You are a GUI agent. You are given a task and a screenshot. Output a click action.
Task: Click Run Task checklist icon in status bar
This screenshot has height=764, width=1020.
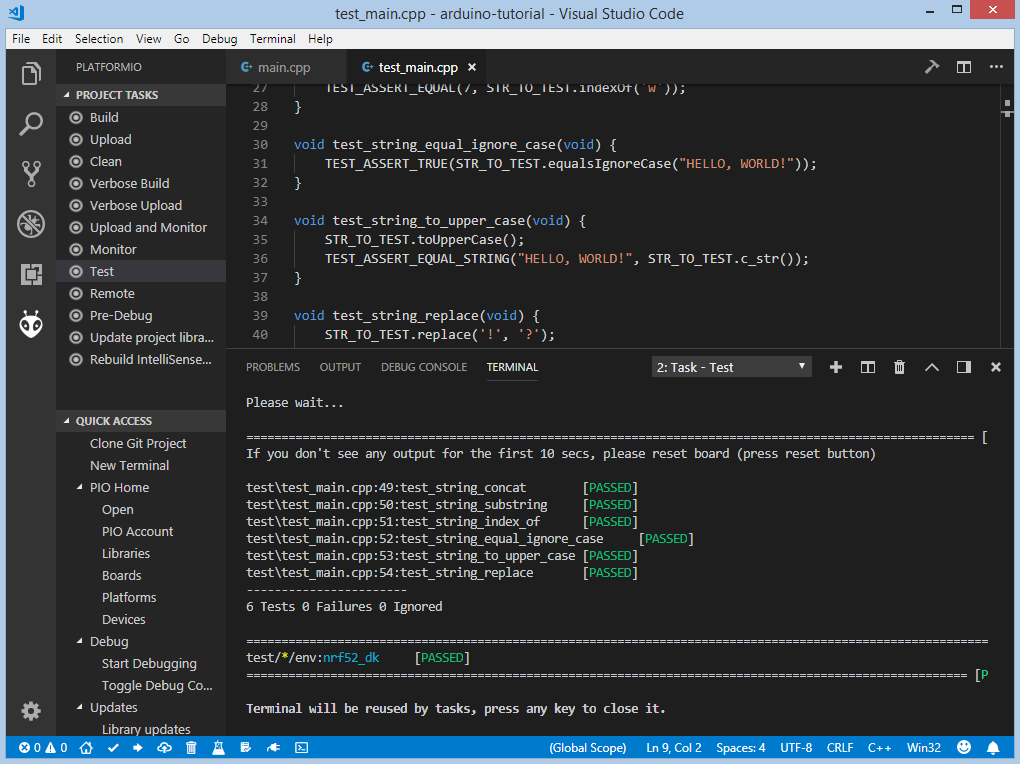point(245,748)
